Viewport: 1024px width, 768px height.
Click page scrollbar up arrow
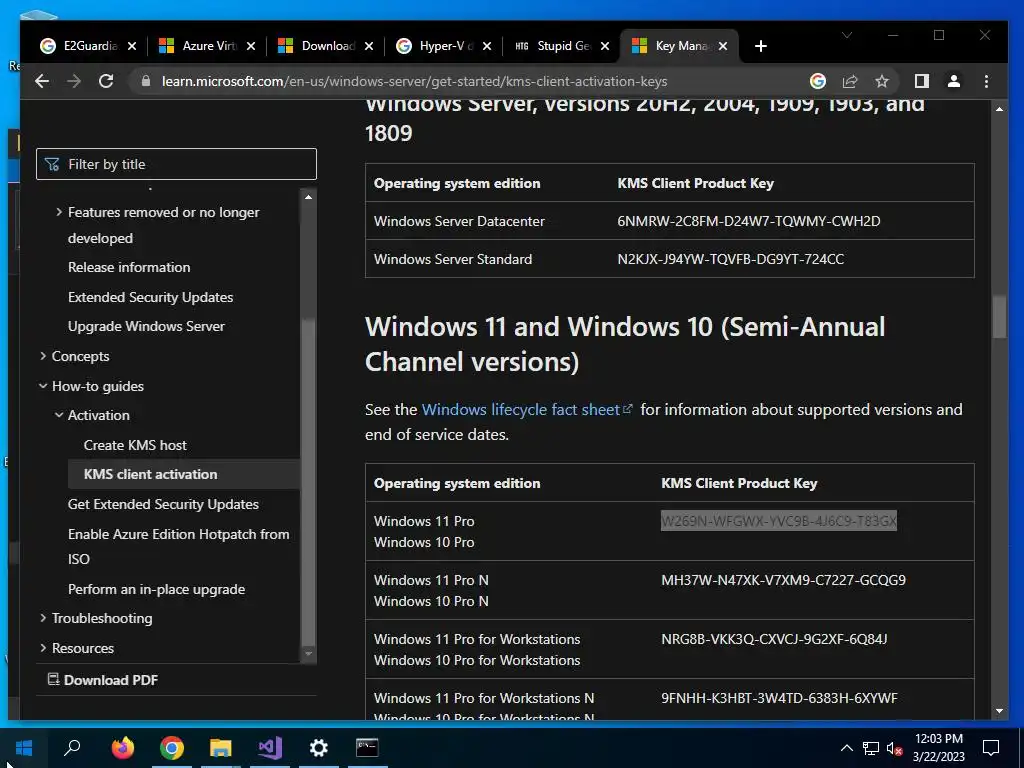pos(999,108)
